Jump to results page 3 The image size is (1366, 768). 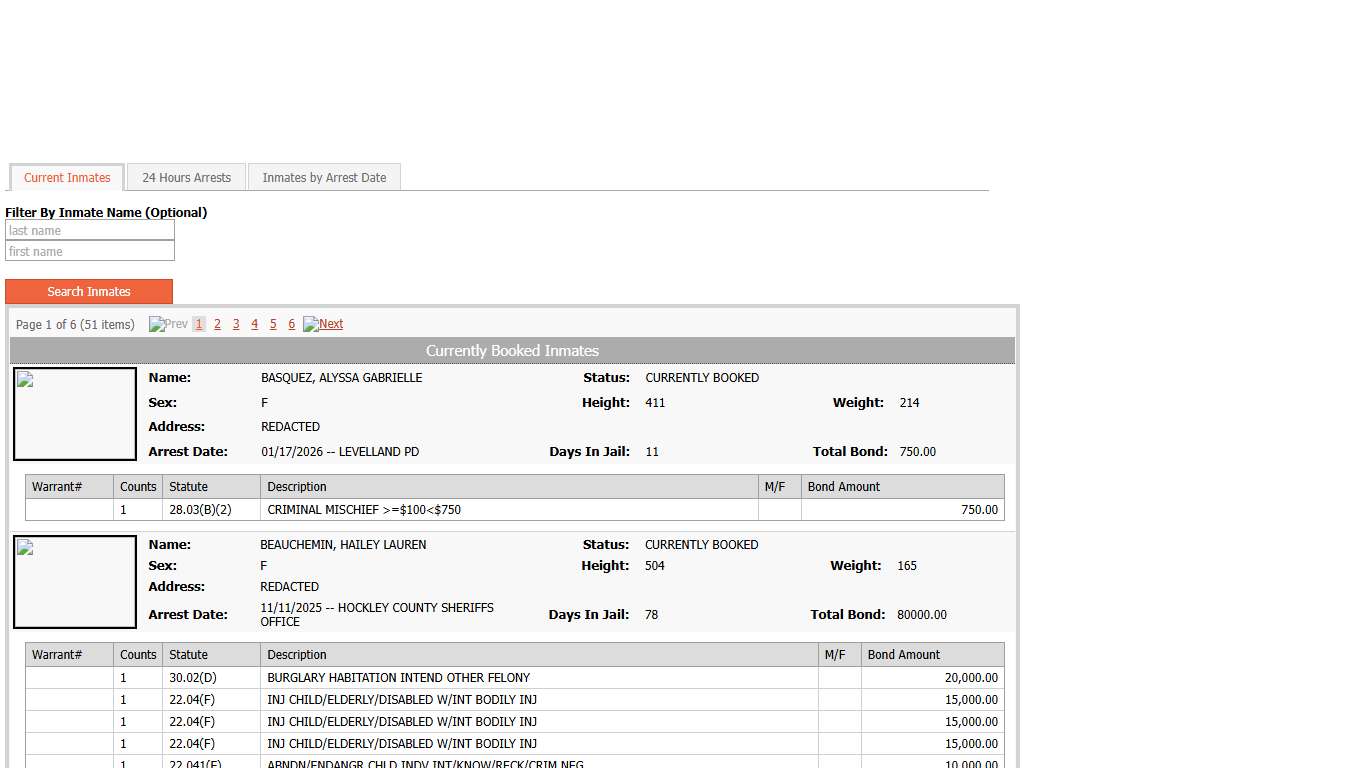(x=236, y=324)
